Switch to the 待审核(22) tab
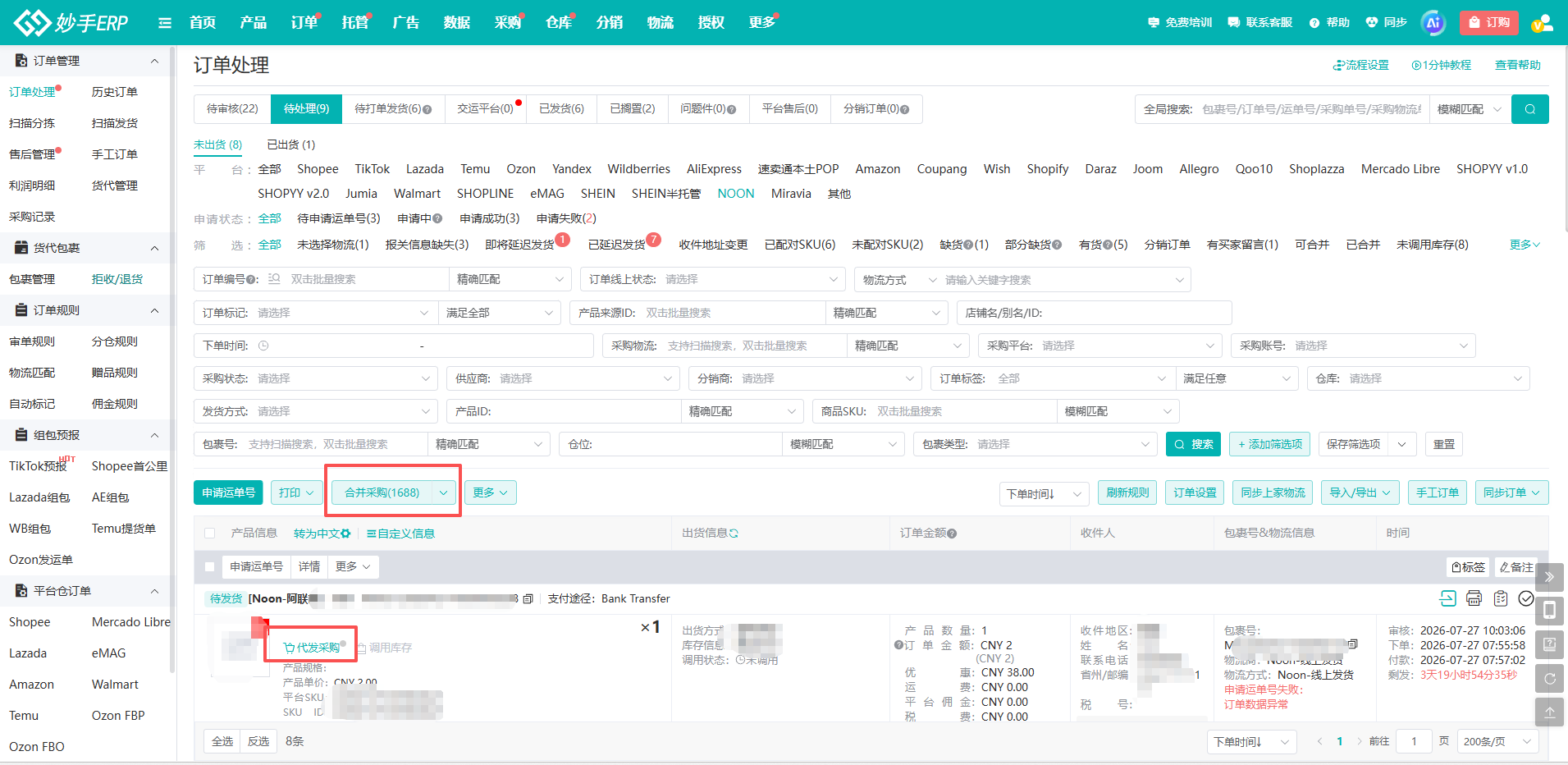 pyautogui.click(x=232, y=109)
